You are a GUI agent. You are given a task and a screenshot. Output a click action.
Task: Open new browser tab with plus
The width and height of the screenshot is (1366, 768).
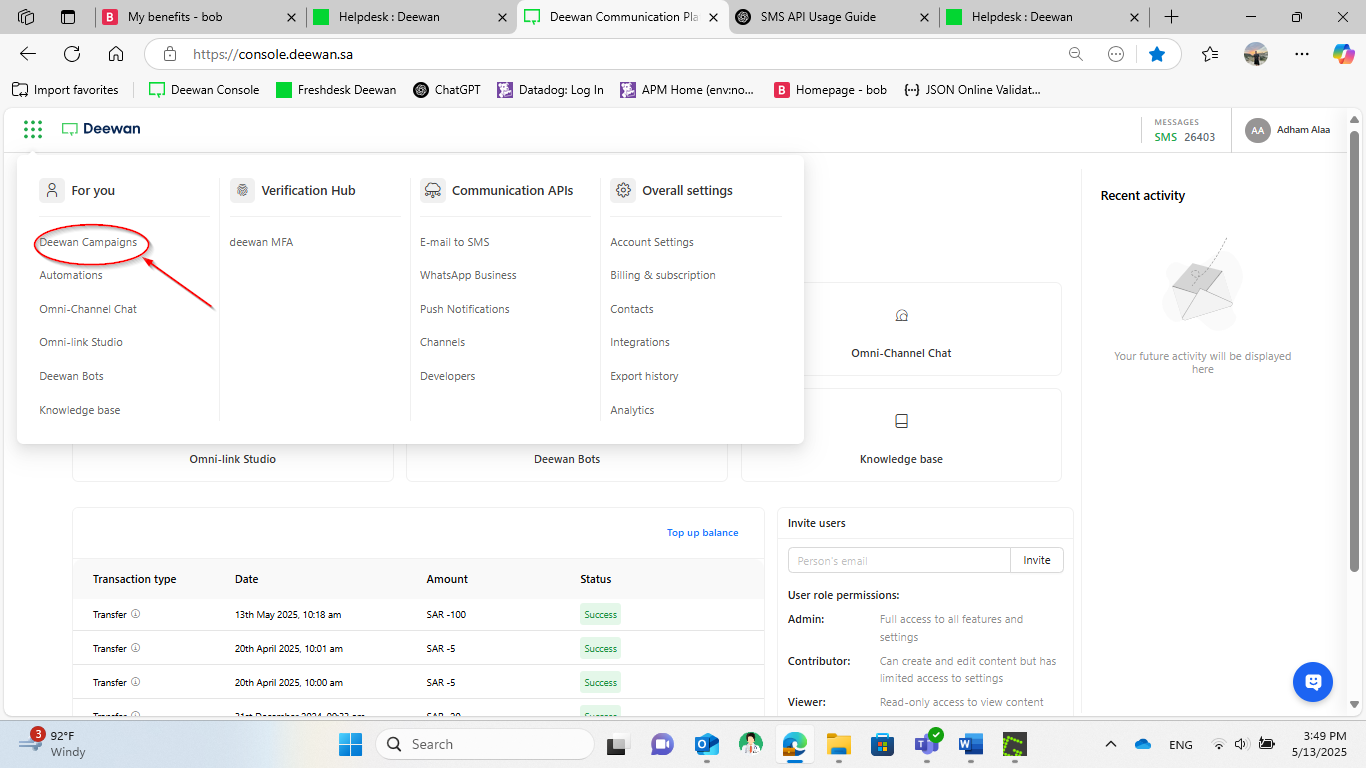(x=1172, y=17)
